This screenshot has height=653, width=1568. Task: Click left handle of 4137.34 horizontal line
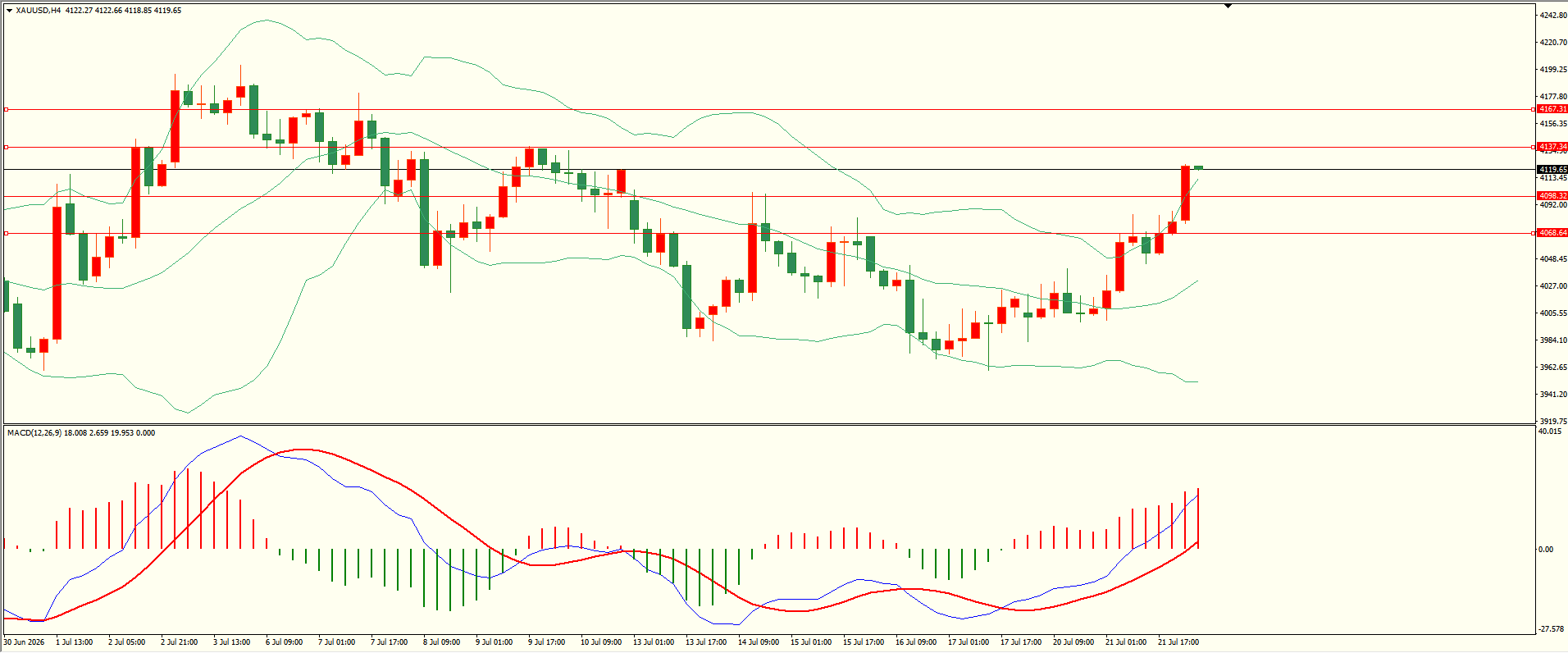click(7, 147)
